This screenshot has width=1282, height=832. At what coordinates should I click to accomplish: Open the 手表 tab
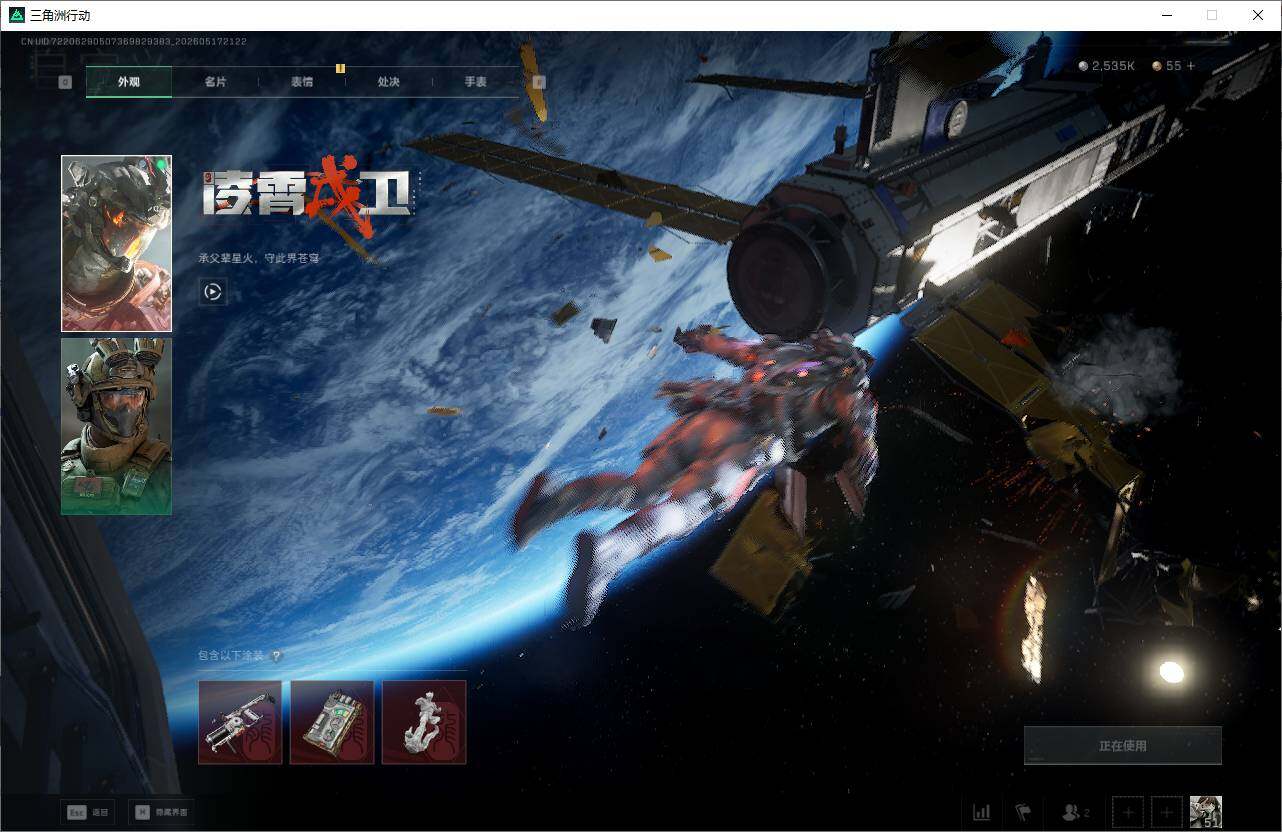(476, 82)
